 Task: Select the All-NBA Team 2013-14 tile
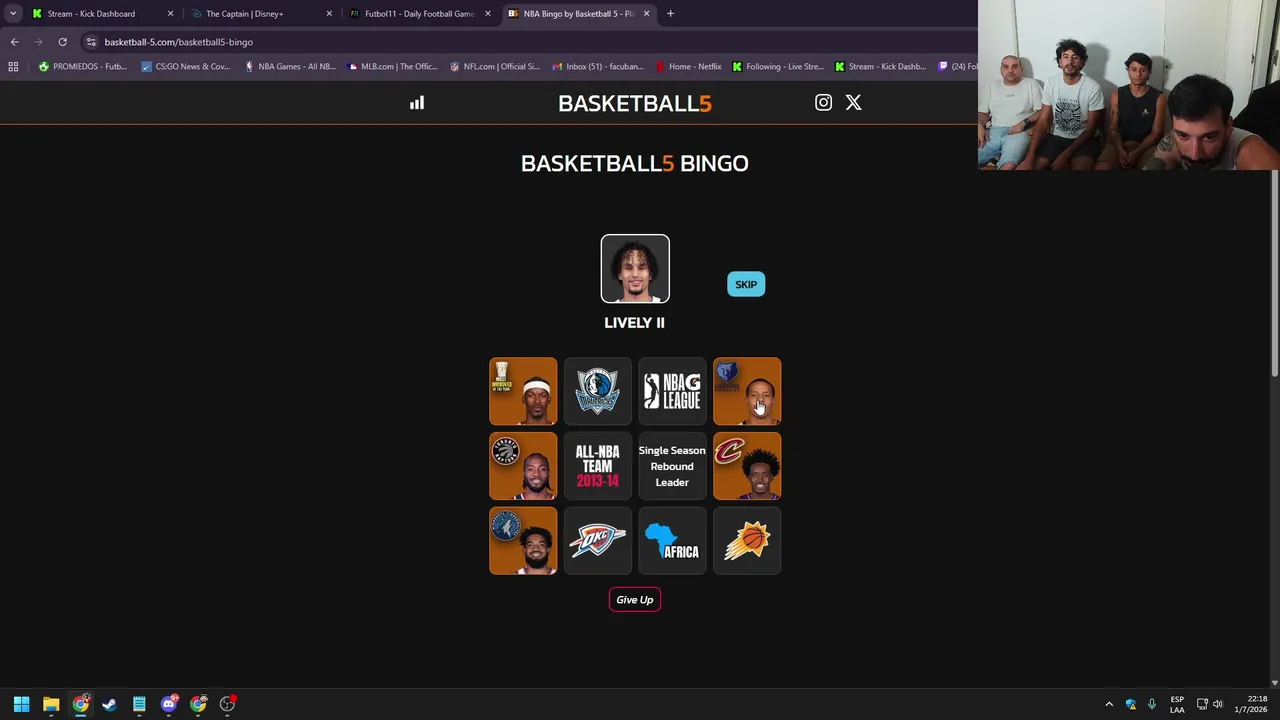(598, 466)
